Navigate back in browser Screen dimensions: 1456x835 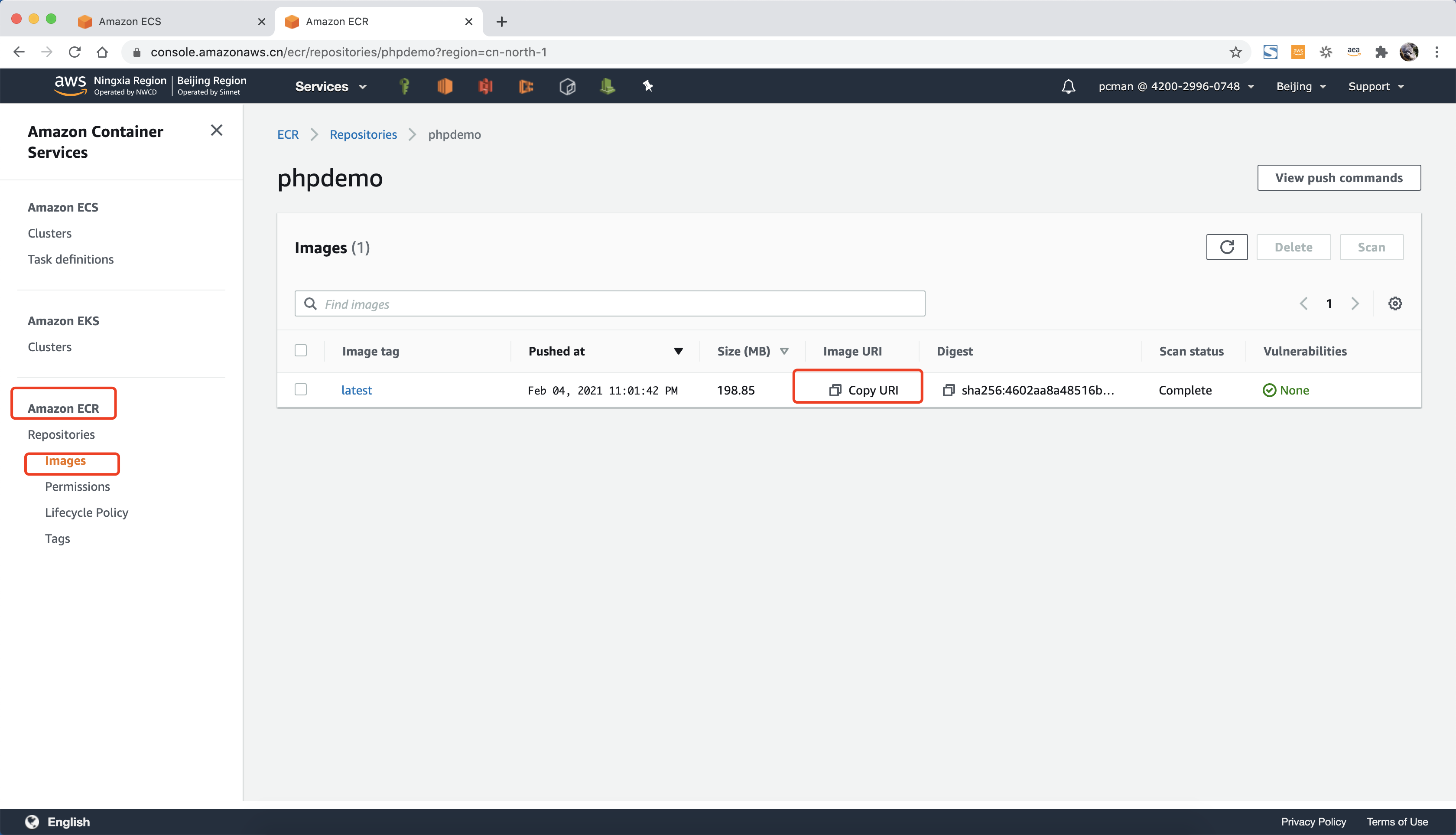[19, 52]
